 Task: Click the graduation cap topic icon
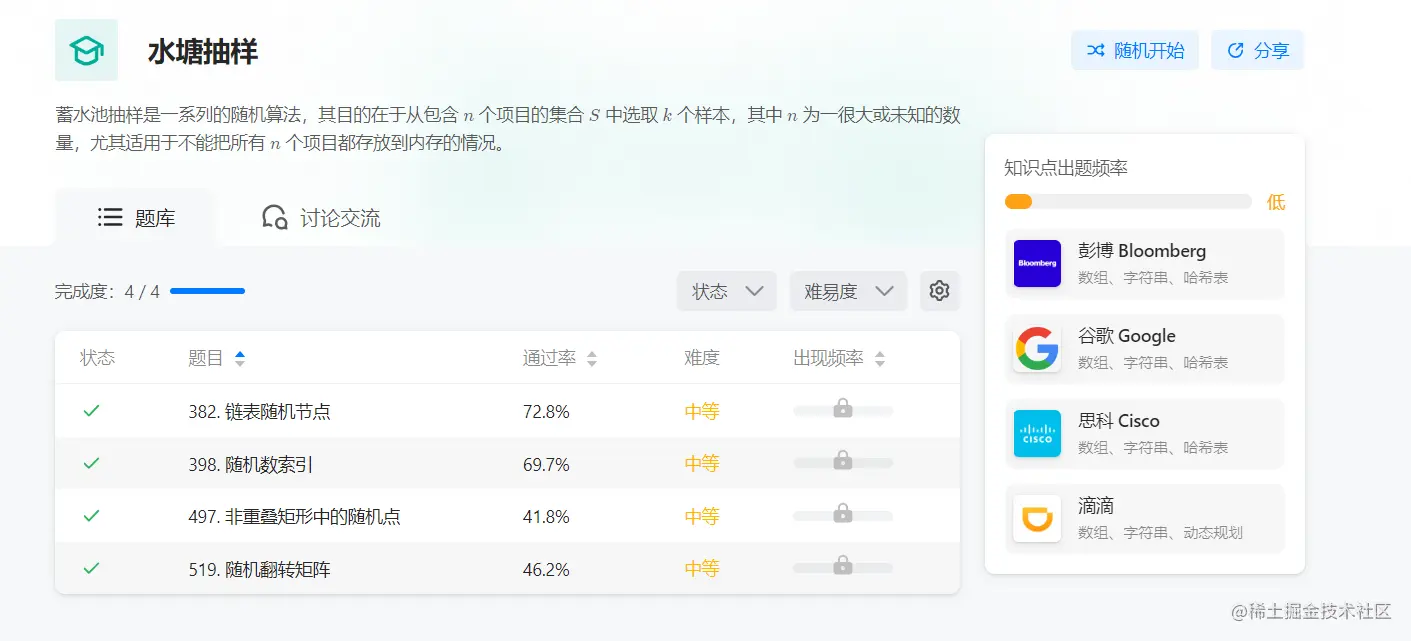[x=86, y=50]
